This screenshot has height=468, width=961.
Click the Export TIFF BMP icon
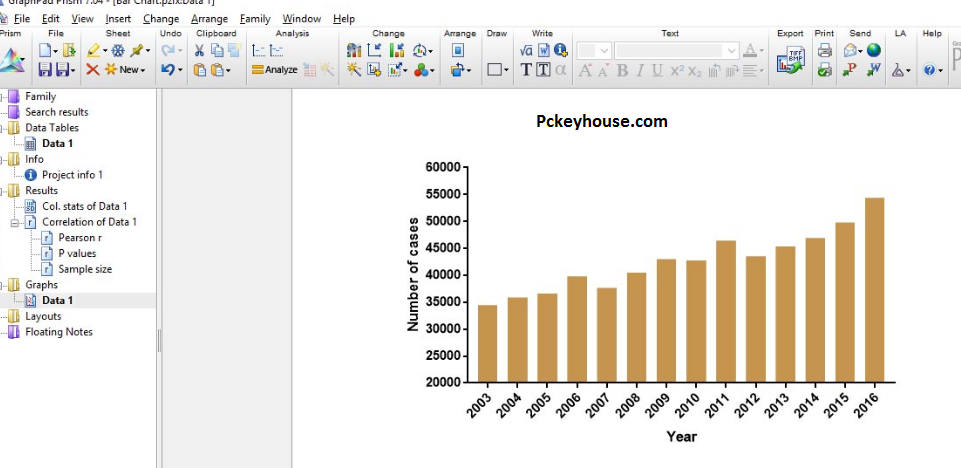[790, 61]
